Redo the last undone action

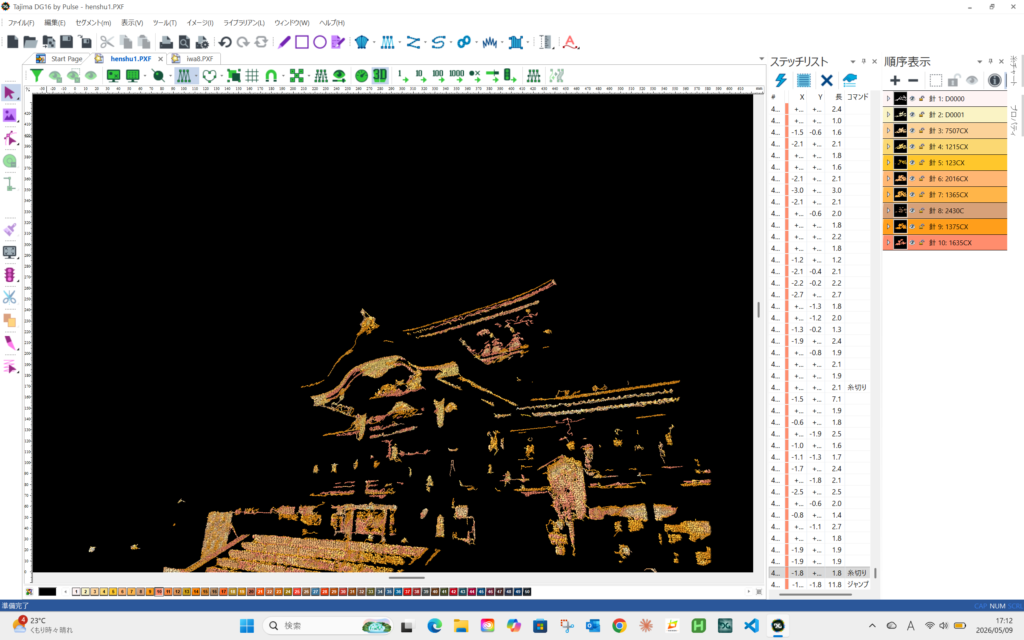tap(243, 42)
